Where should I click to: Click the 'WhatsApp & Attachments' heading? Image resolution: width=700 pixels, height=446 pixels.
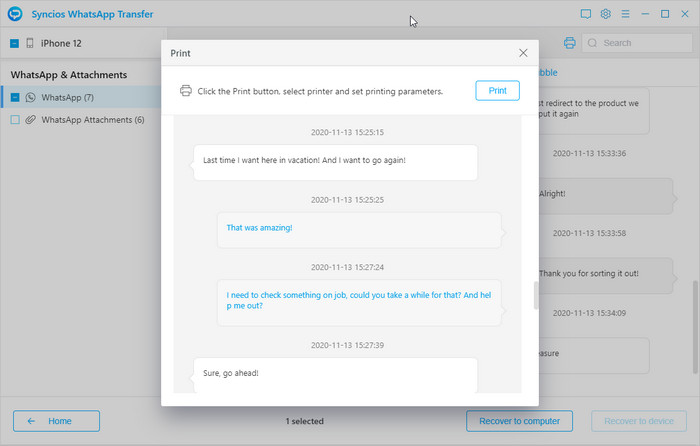(x=69, y=75)
